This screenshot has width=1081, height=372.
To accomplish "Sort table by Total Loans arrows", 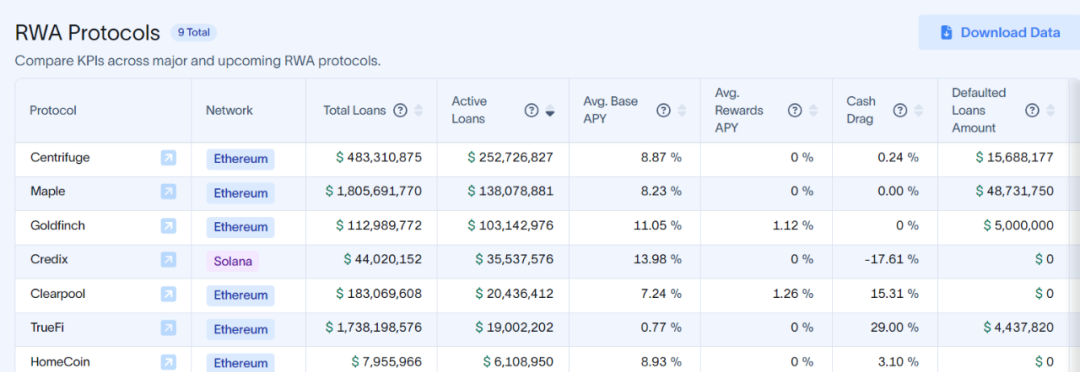I will [x=418, y=110].
